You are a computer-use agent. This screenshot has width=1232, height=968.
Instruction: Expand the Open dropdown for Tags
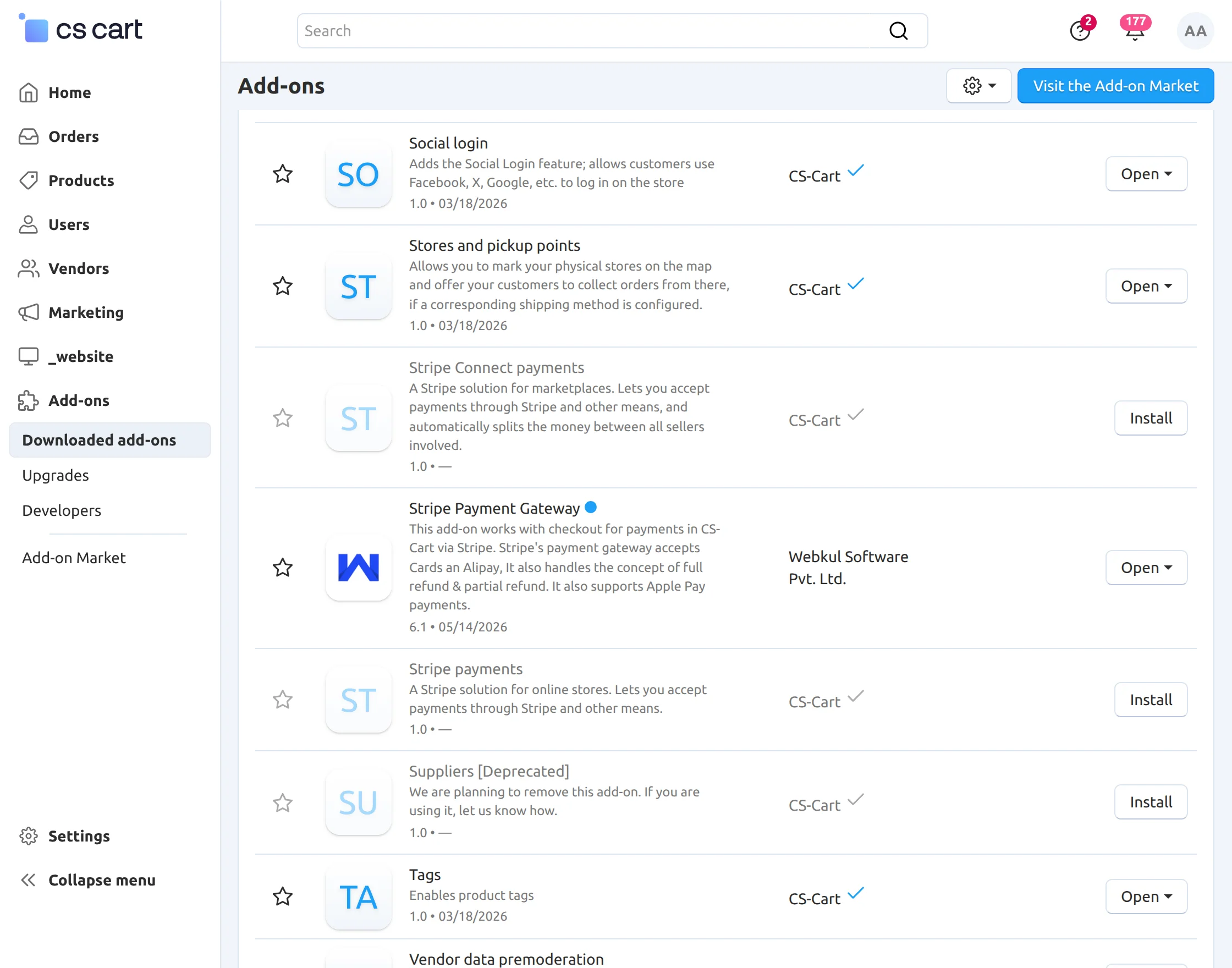tap(1146, 897)
